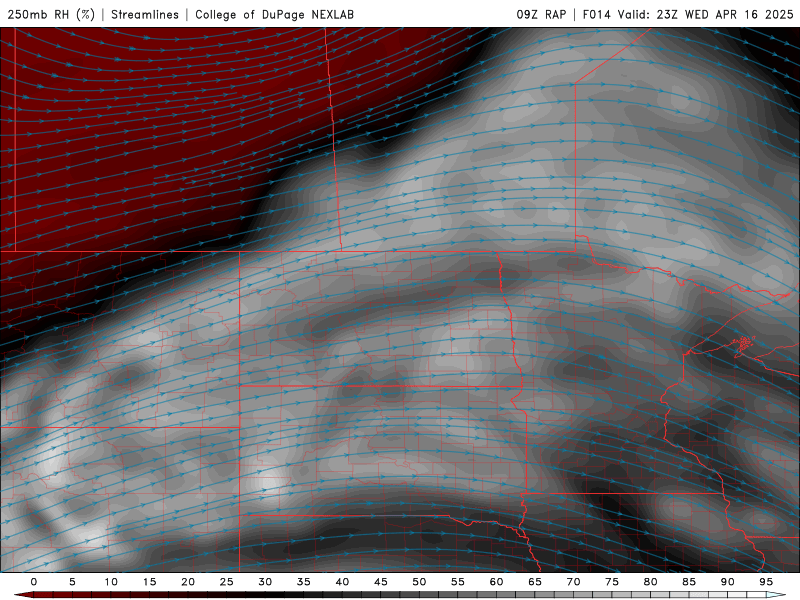
Task: Click the '85' colorbar tick label
Action: click(x=689, y=582)
